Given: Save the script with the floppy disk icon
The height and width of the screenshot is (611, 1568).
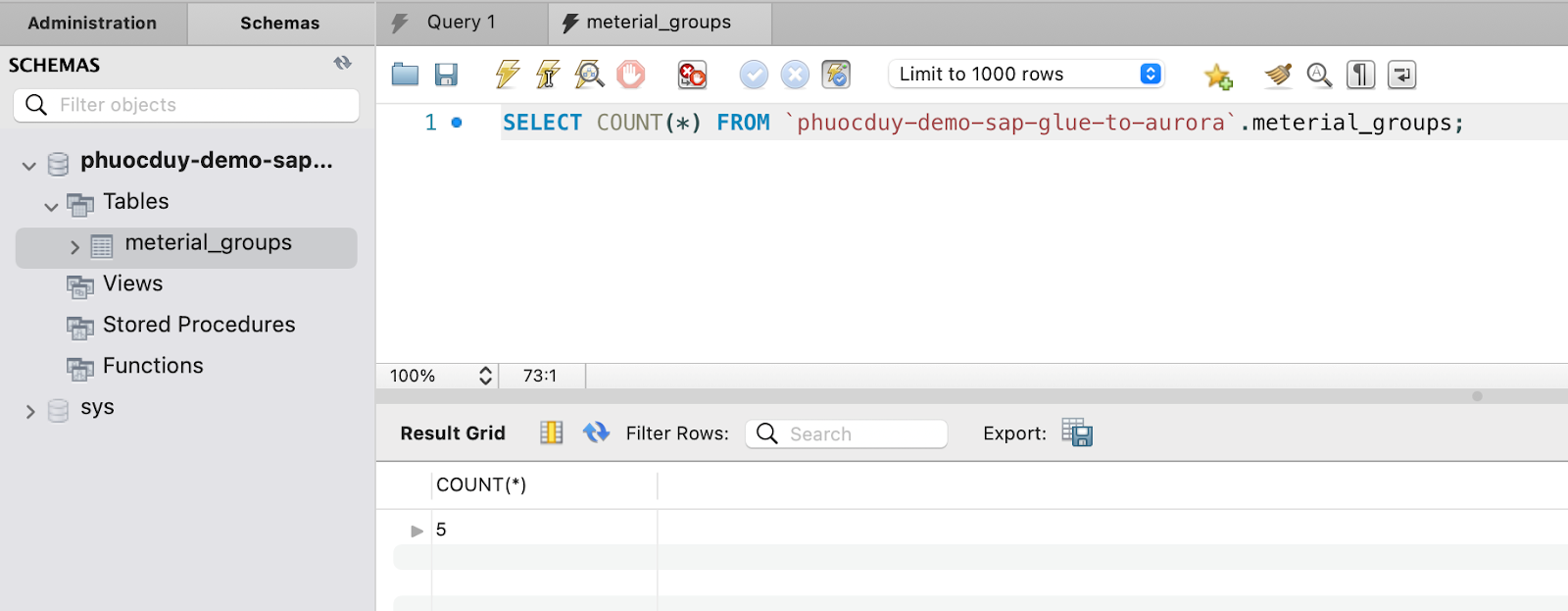Looking at the screenshot, I should [446, 75].
